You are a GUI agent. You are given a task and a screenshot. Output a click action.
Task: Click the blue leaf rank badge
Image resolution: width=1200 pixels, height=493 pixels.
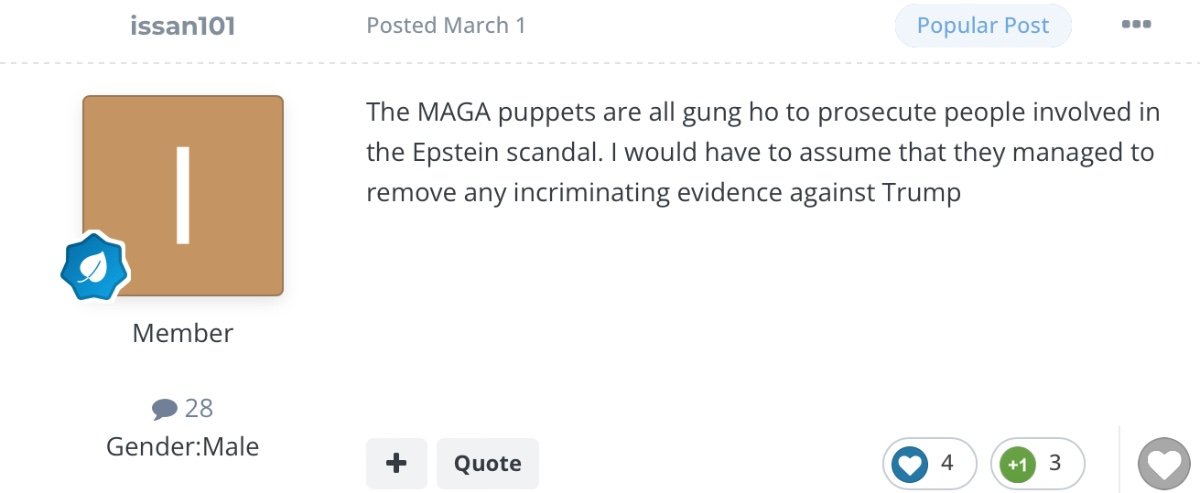pyautogui.click(x=94, y=266)
